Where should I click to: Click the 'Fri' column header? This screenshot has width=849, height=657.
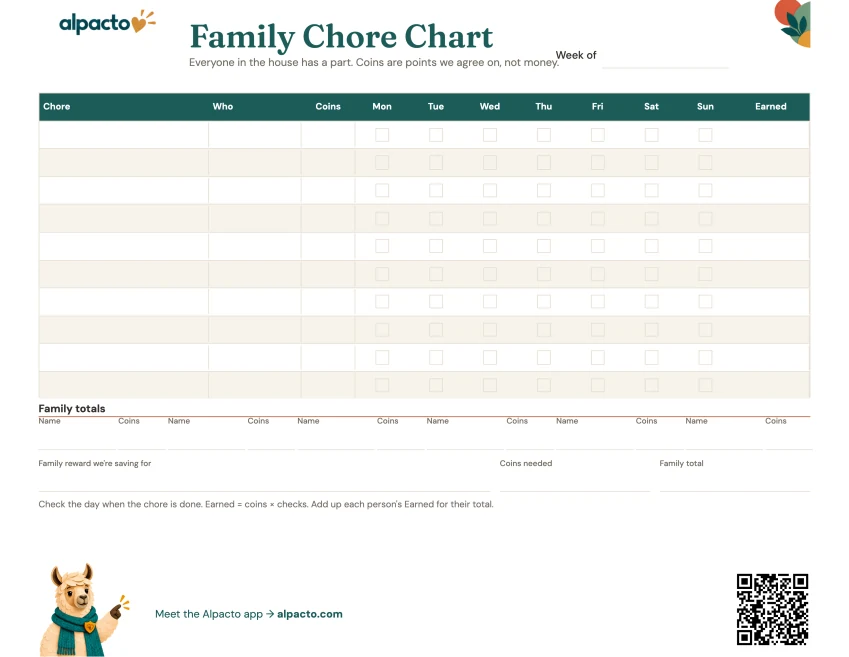coord(597,106)
